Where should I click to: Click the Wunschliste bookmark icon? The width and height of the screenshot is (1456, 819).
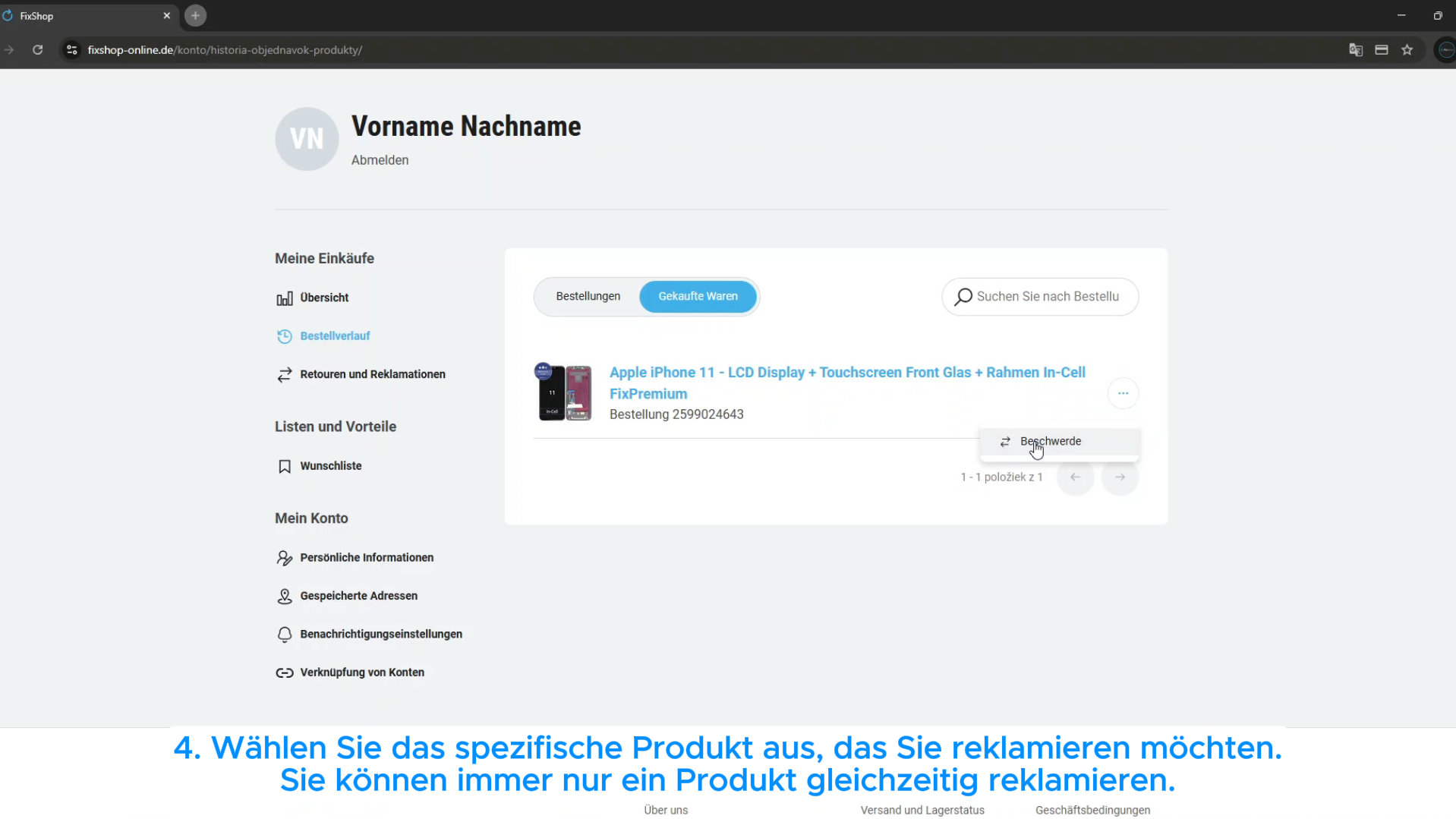pyautogui.click(x=284, y=466)
